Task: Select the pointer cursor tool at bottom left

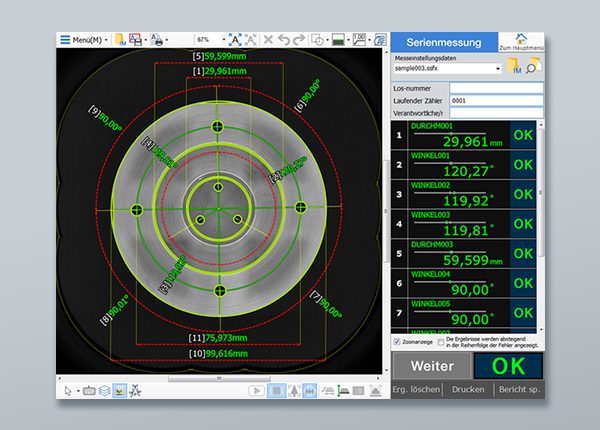Action: (68, 390)
